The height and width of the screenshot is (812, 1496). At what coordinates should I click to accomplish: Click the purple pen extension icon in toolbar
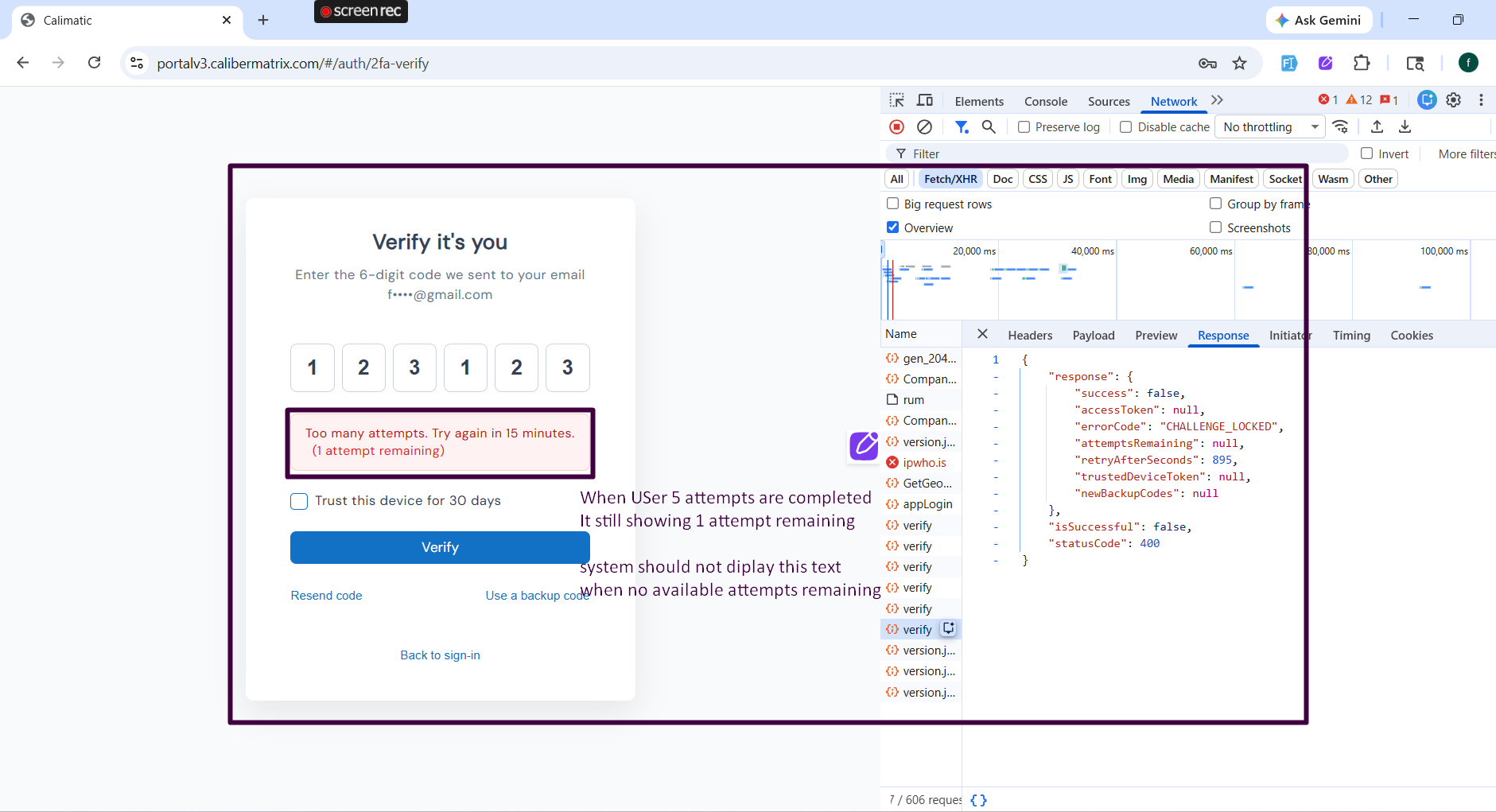(x=1326, y=63)
